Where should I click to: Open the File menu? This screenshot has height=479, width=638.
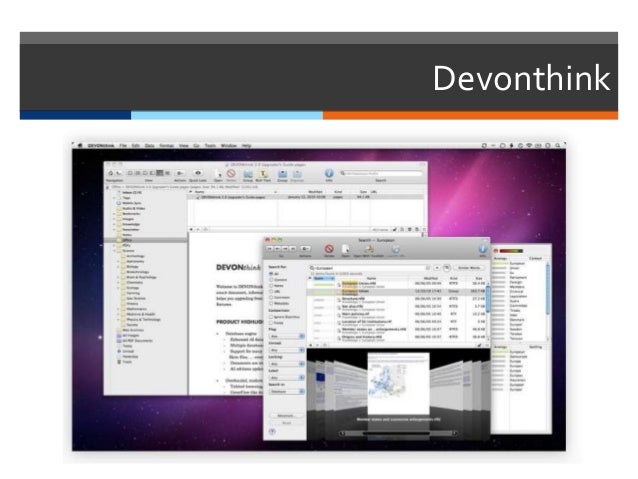[x=123, y=145]
